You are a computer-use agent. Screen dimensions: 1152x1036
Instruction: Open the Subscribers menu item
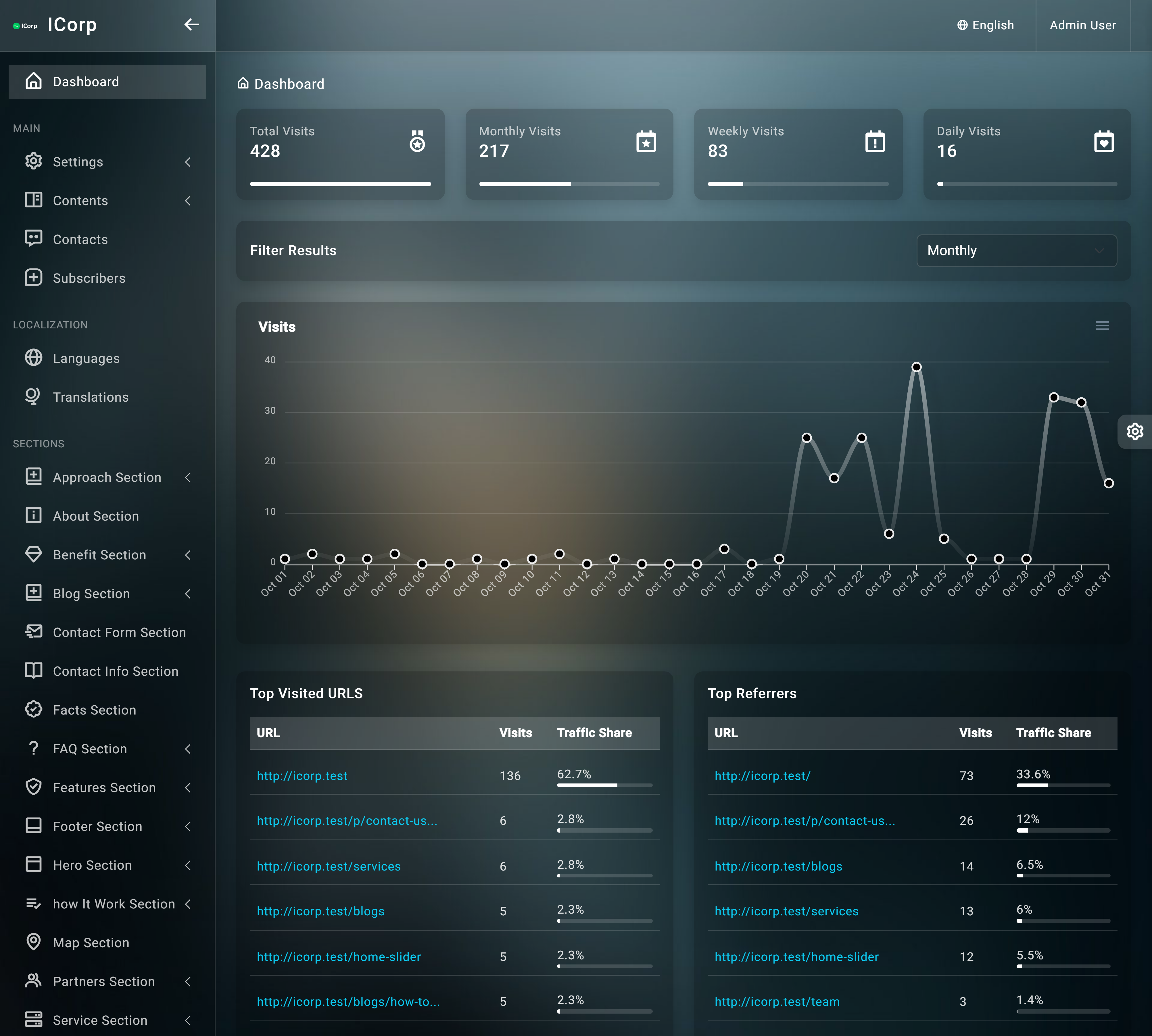click(89, 278)
